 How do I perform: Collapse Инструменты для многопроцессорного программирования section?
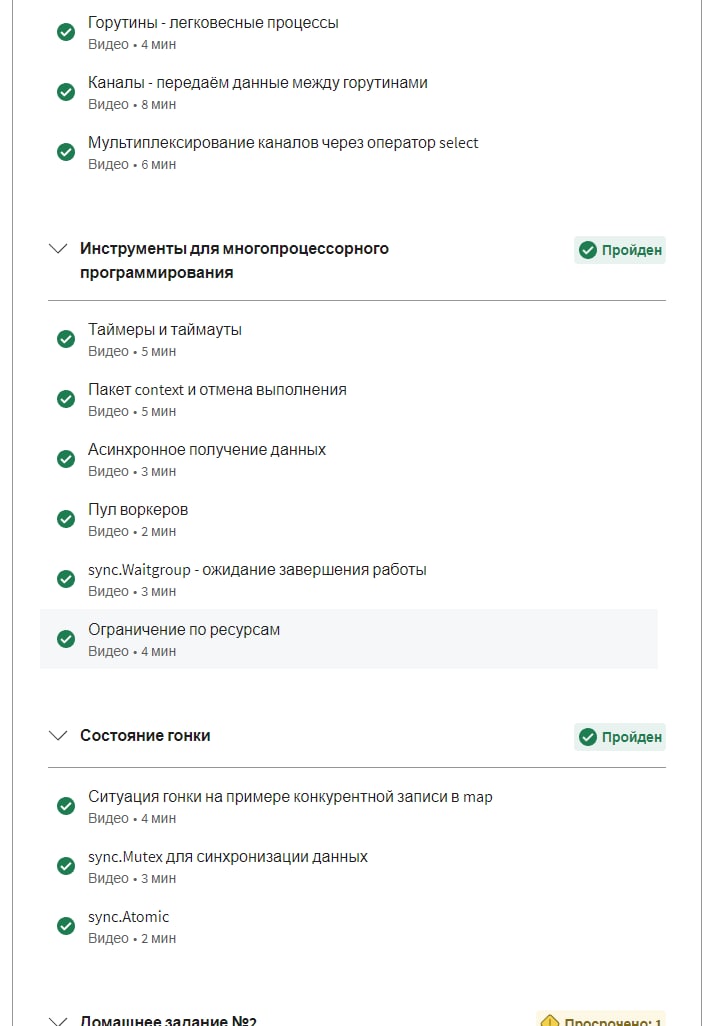[58, 249]
